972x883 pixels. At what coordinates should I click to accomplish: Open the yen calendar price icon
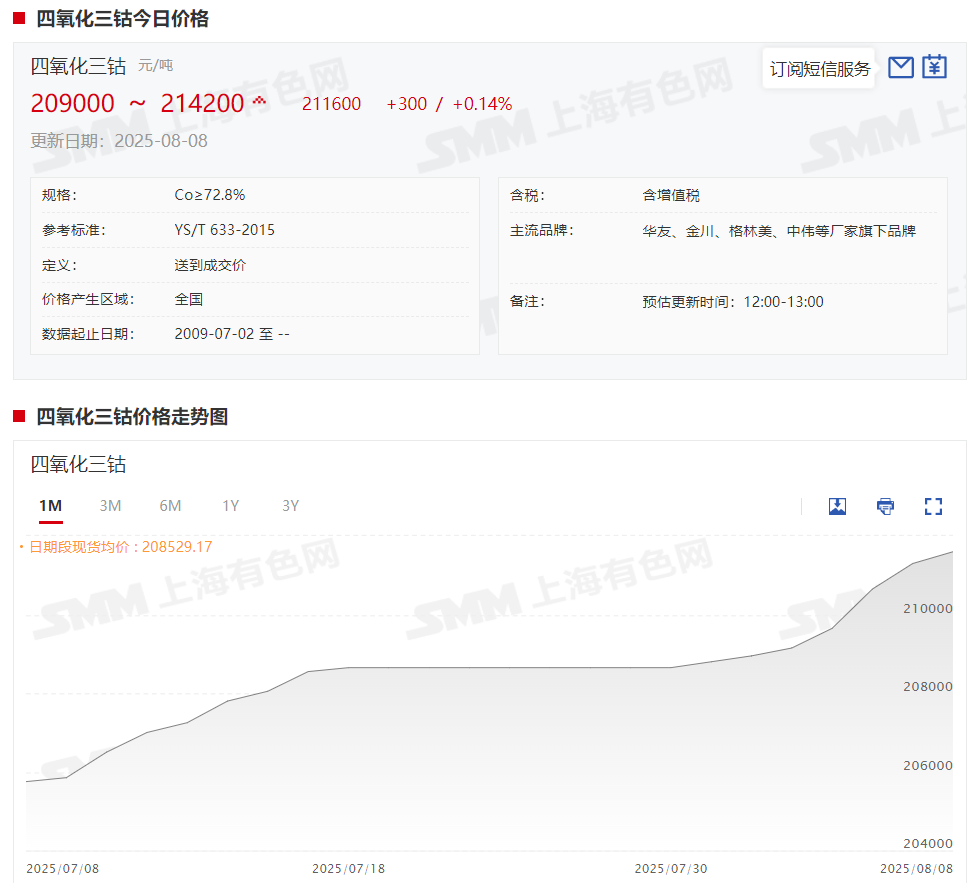[x=934, y=67]
